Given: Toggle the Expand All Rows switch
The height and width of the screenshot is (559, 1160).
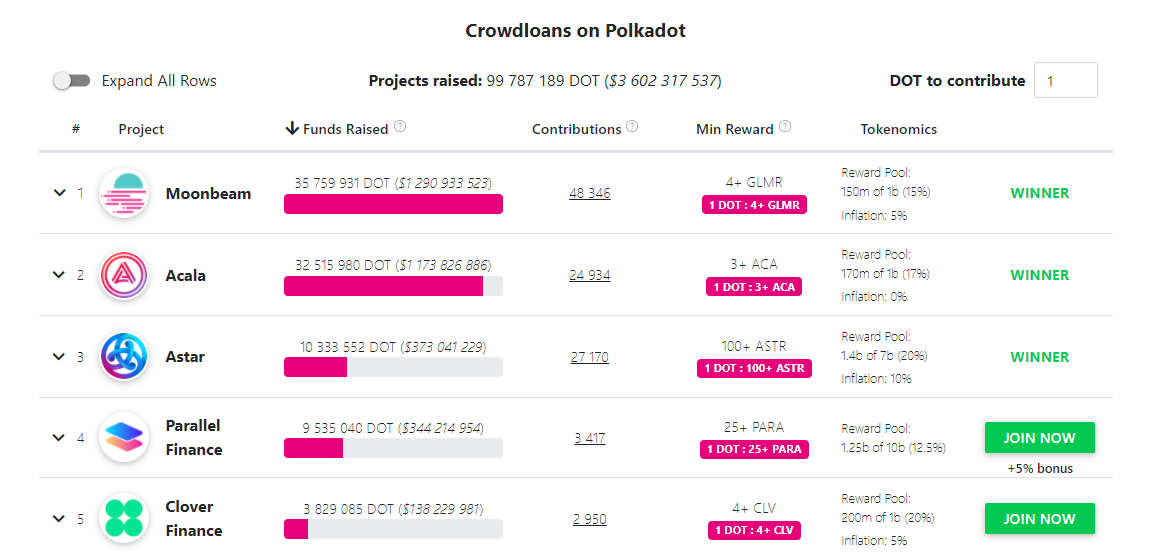Looking at the screenshot, I should [72, 81].
